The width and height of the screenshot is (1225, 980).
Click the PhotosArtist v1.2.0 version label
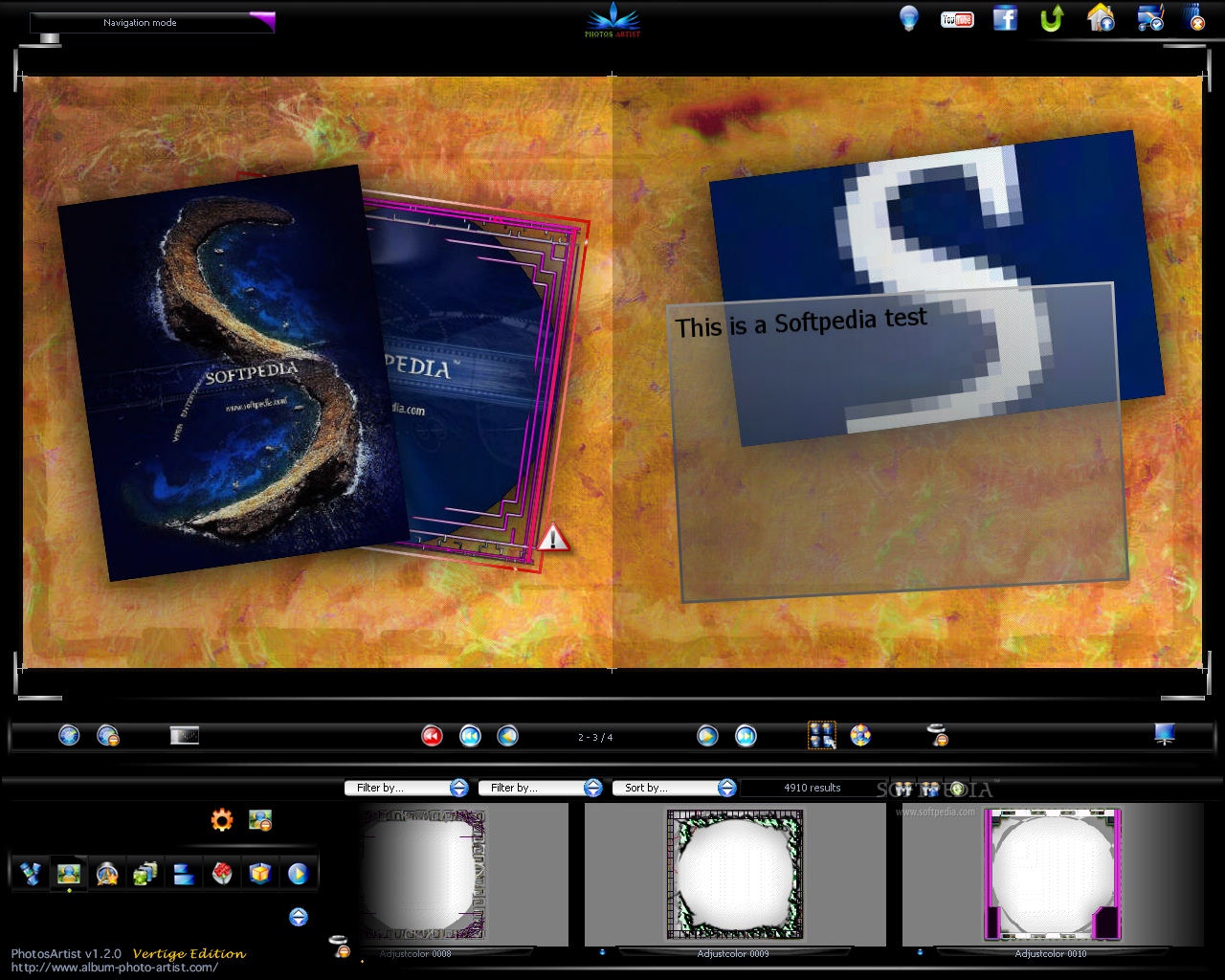(x=66, y=953)
